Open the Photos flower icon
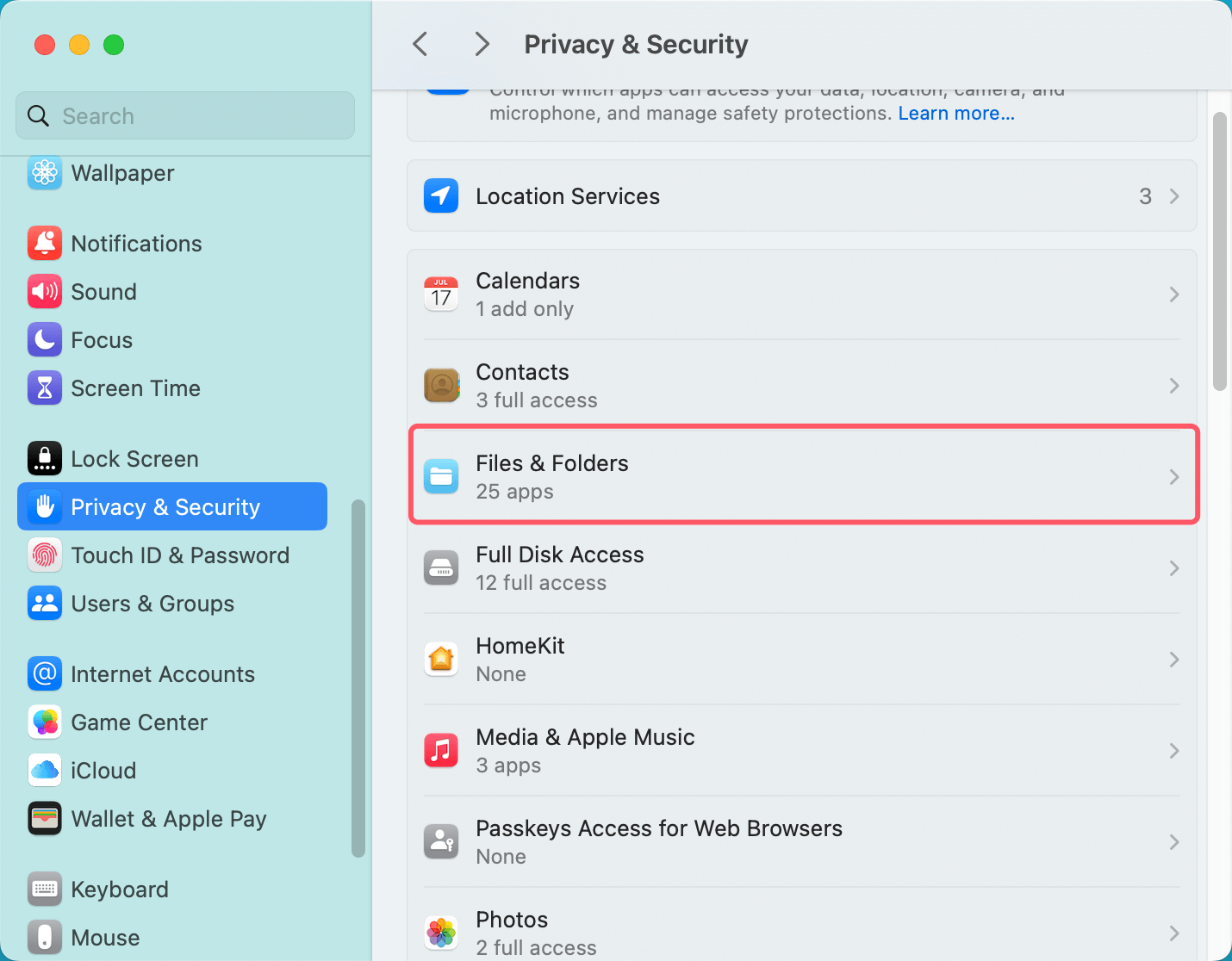This screenshot has width=1232, height=961. (441, 933)
